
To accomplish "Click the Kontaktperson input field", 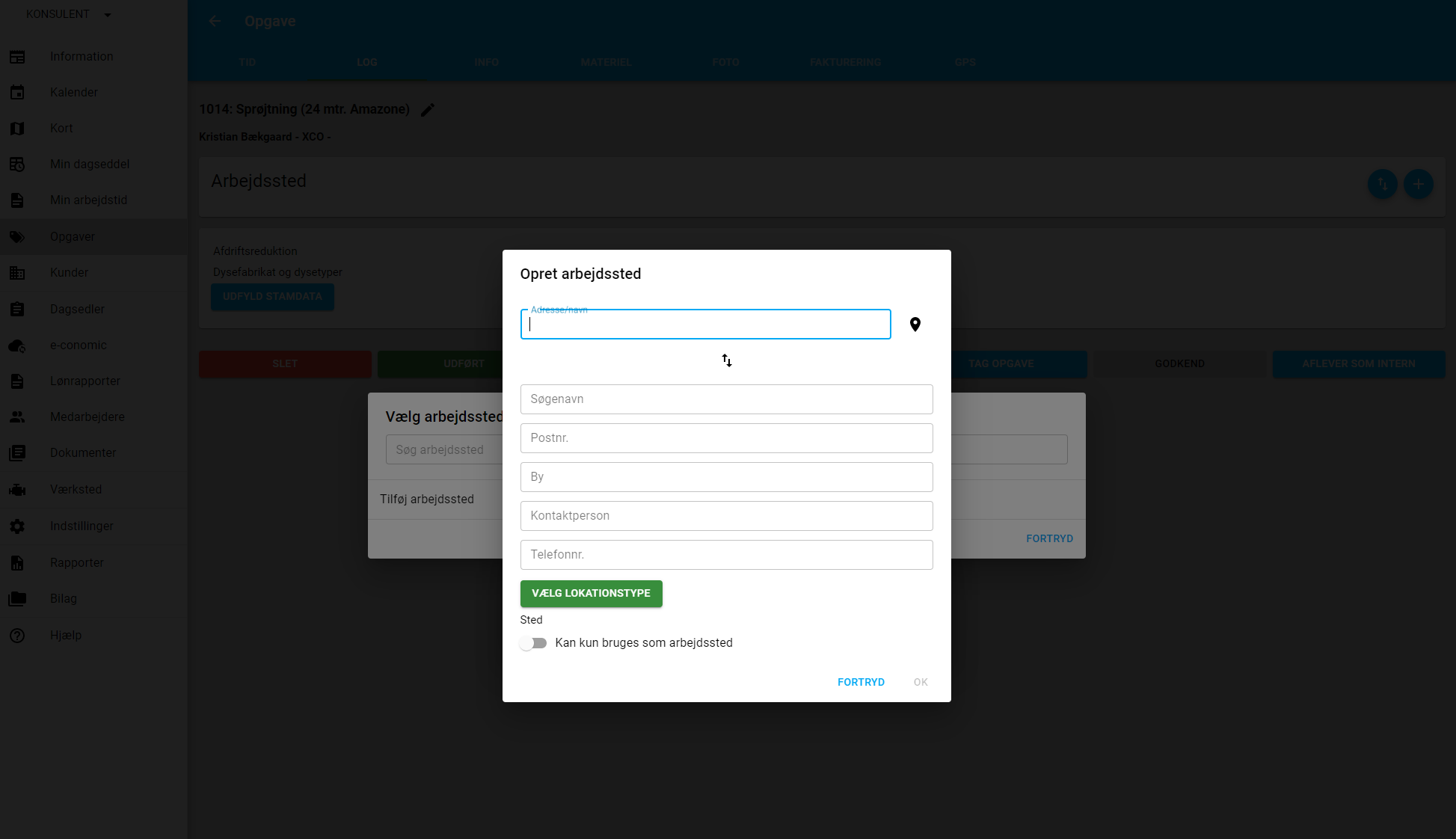I will (x=726, y=516).
